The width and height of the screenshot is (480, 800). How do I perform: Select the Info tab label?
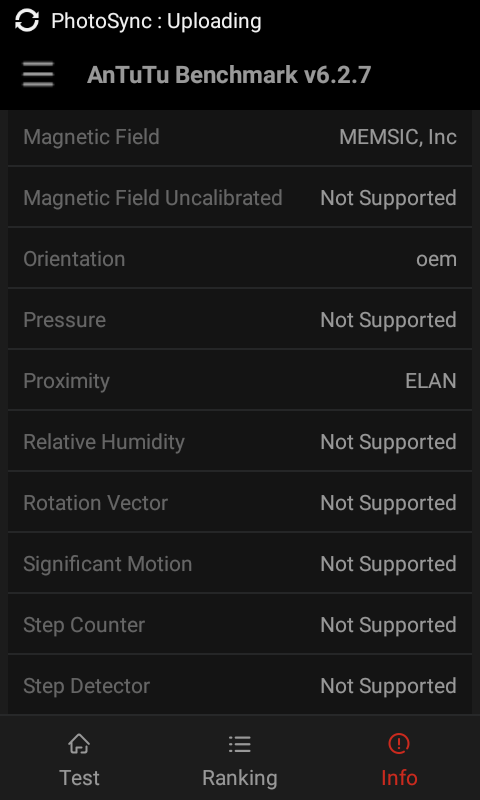[399, 778]
